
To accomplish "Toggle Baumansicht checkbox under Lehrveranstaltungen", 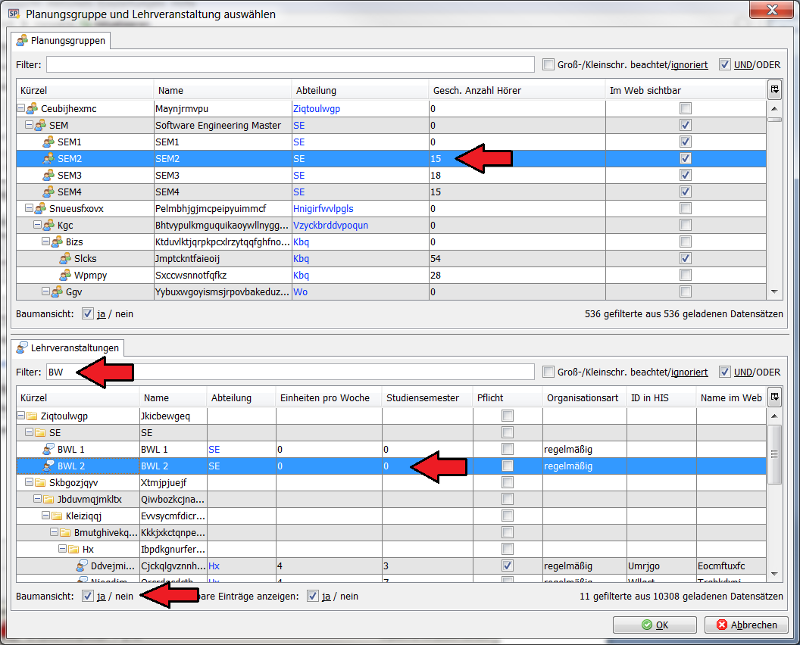I will point(88,596).
